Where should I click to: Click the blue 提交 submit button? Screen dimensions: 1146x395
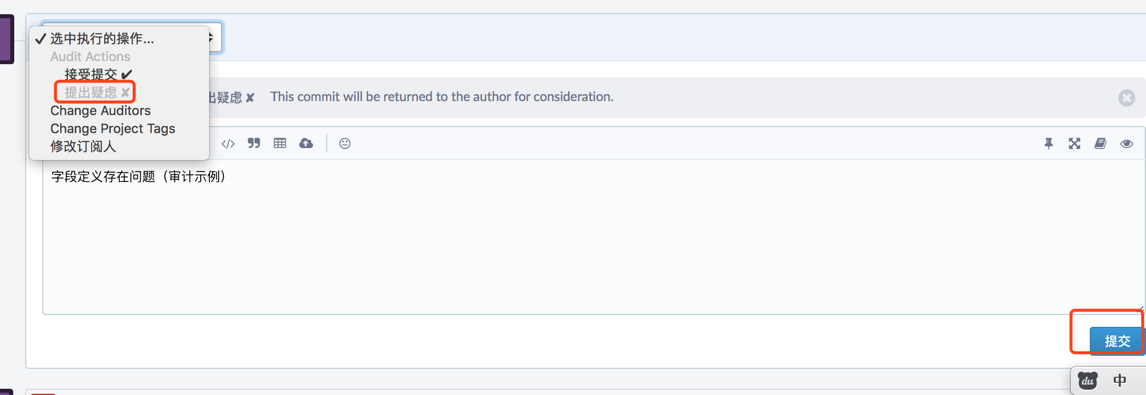tap(1117, 341)
